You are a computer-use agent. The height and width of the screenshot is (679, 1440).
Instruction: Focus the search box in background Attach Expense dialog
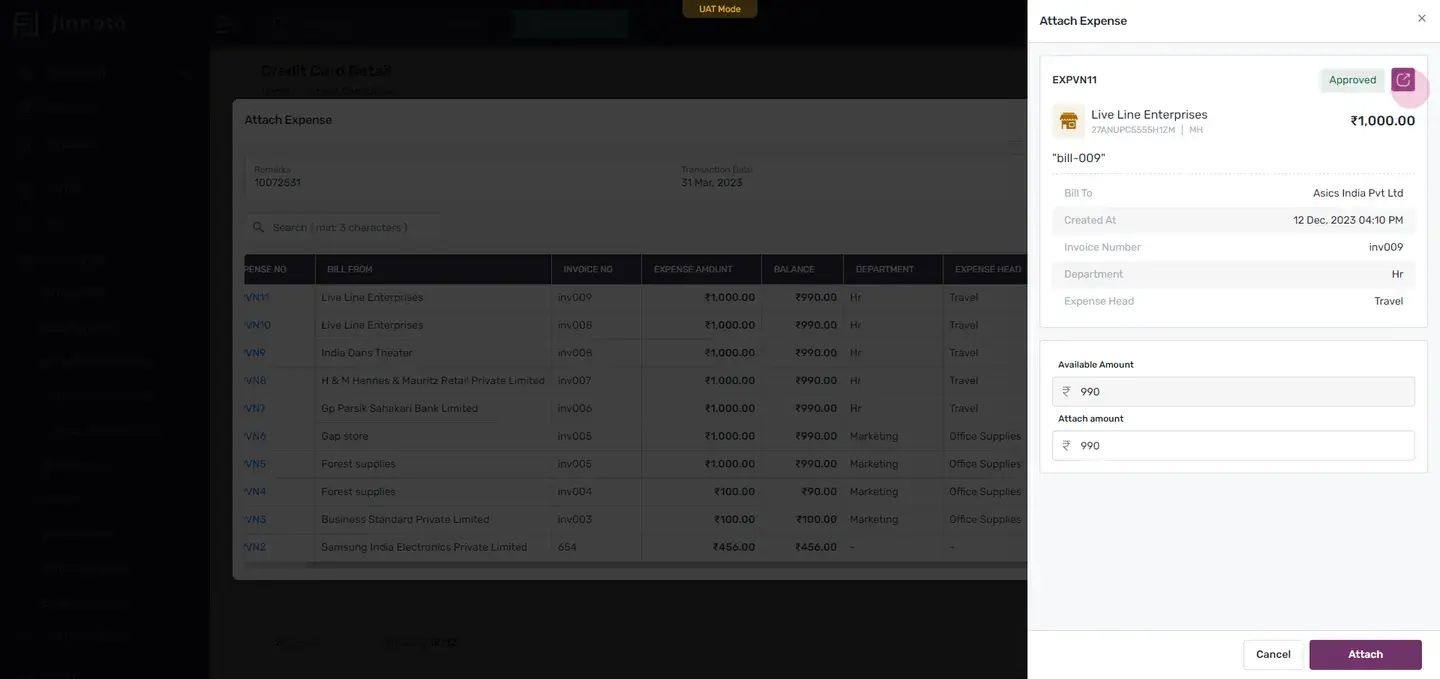(342, 228)
